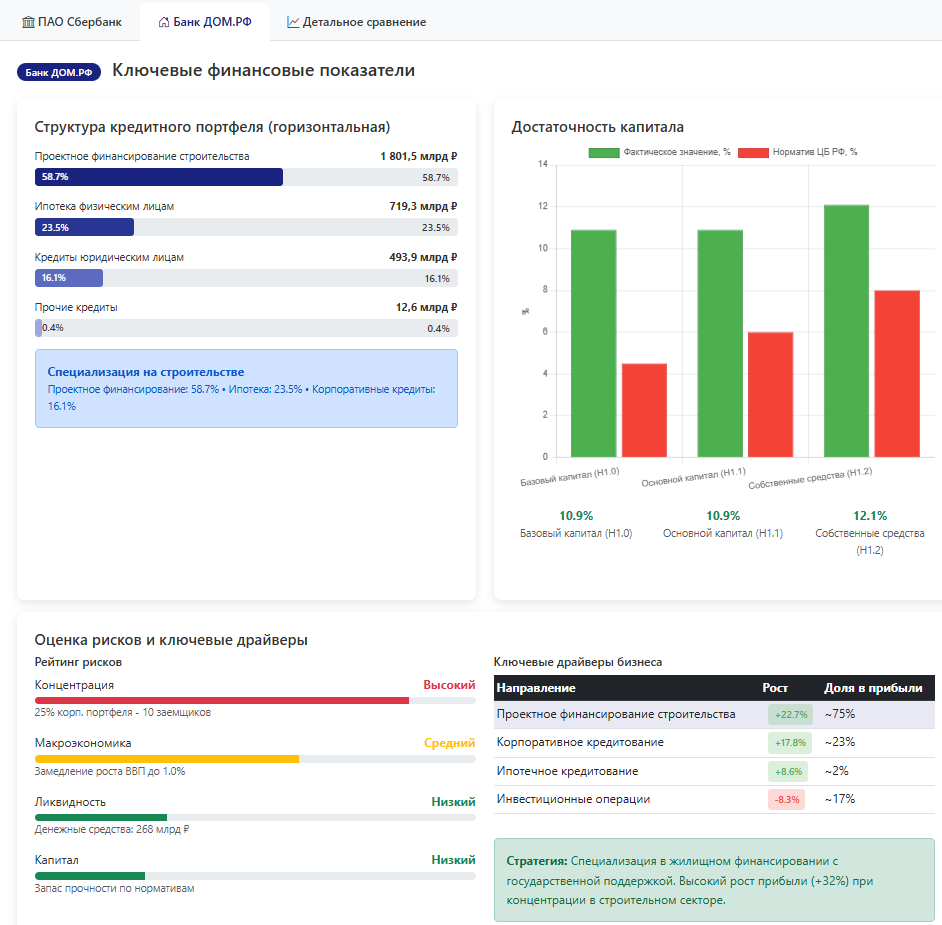Click the red -8.3% growth badge
This screenshot has height=925, width=942.
785,799
